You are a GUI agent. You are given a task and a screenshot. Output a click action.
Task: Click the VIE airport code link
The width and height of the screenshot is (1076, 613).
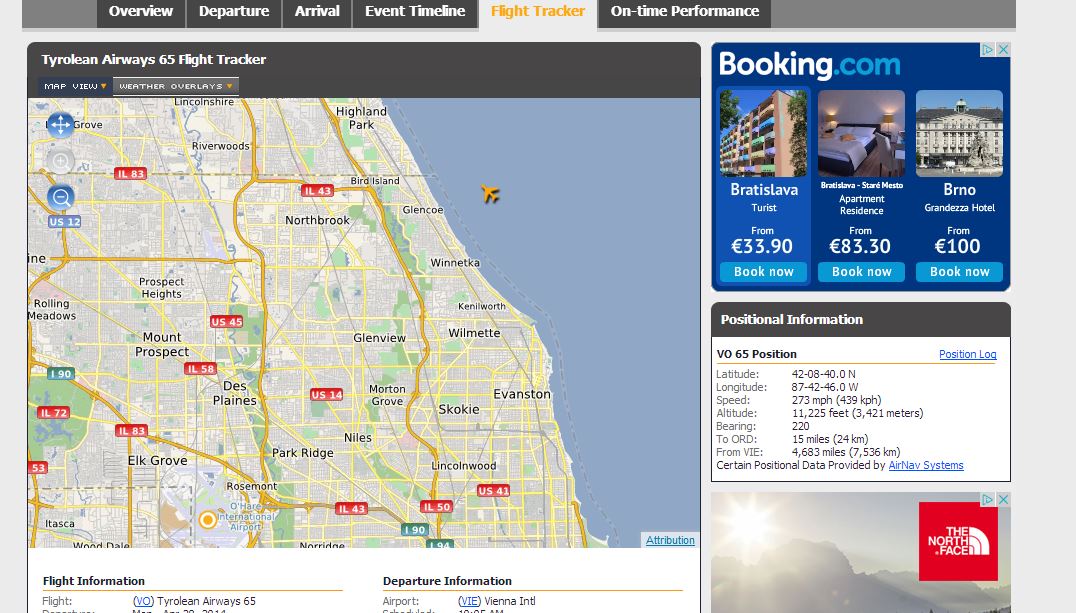[469, 601]
